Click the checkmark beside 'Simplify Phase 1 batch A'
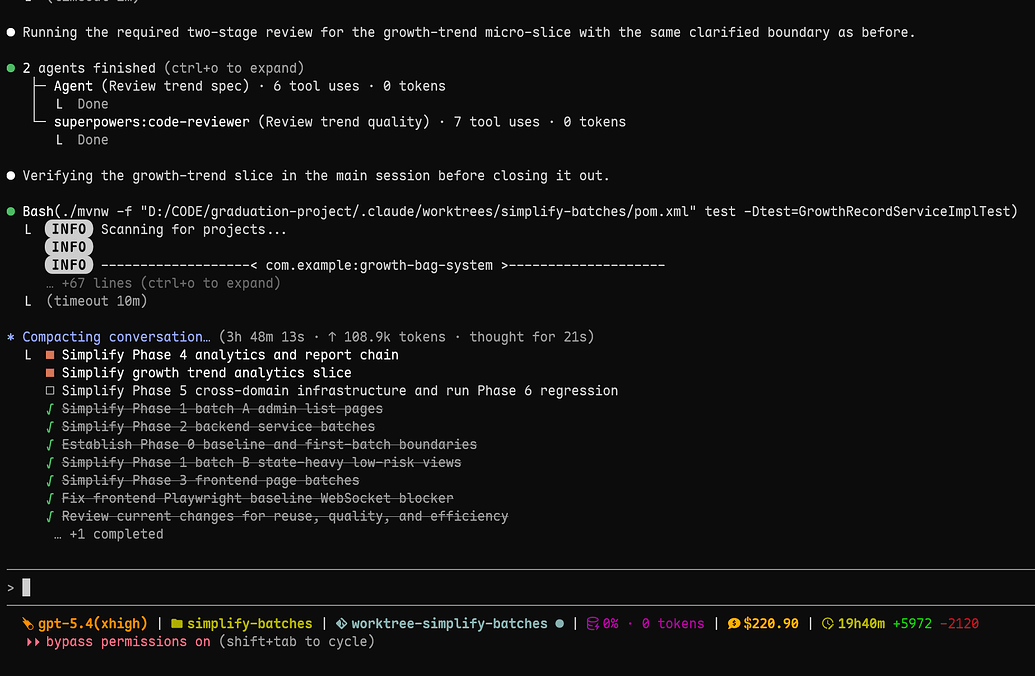Screen dimensions: 1035x676 pos(50,409)
